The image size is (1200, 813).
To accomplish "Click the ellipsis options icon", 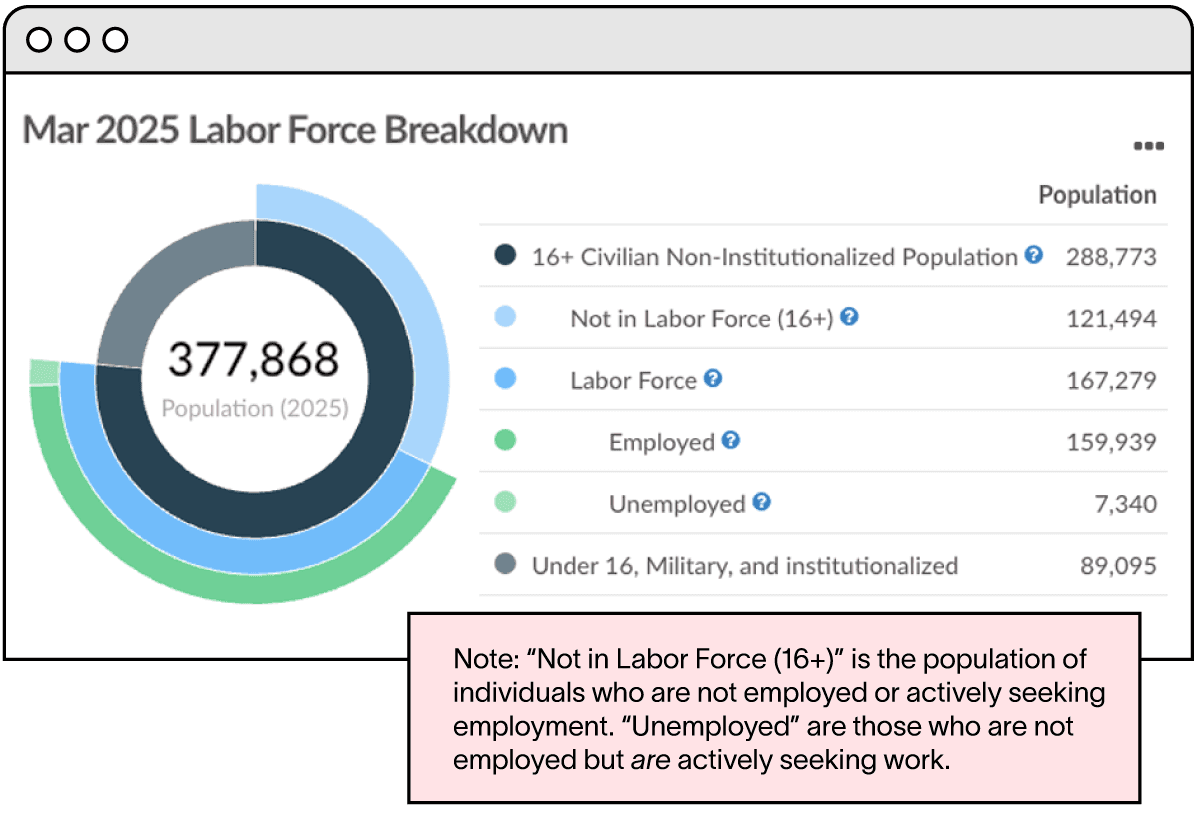I will pos(1148,145).
